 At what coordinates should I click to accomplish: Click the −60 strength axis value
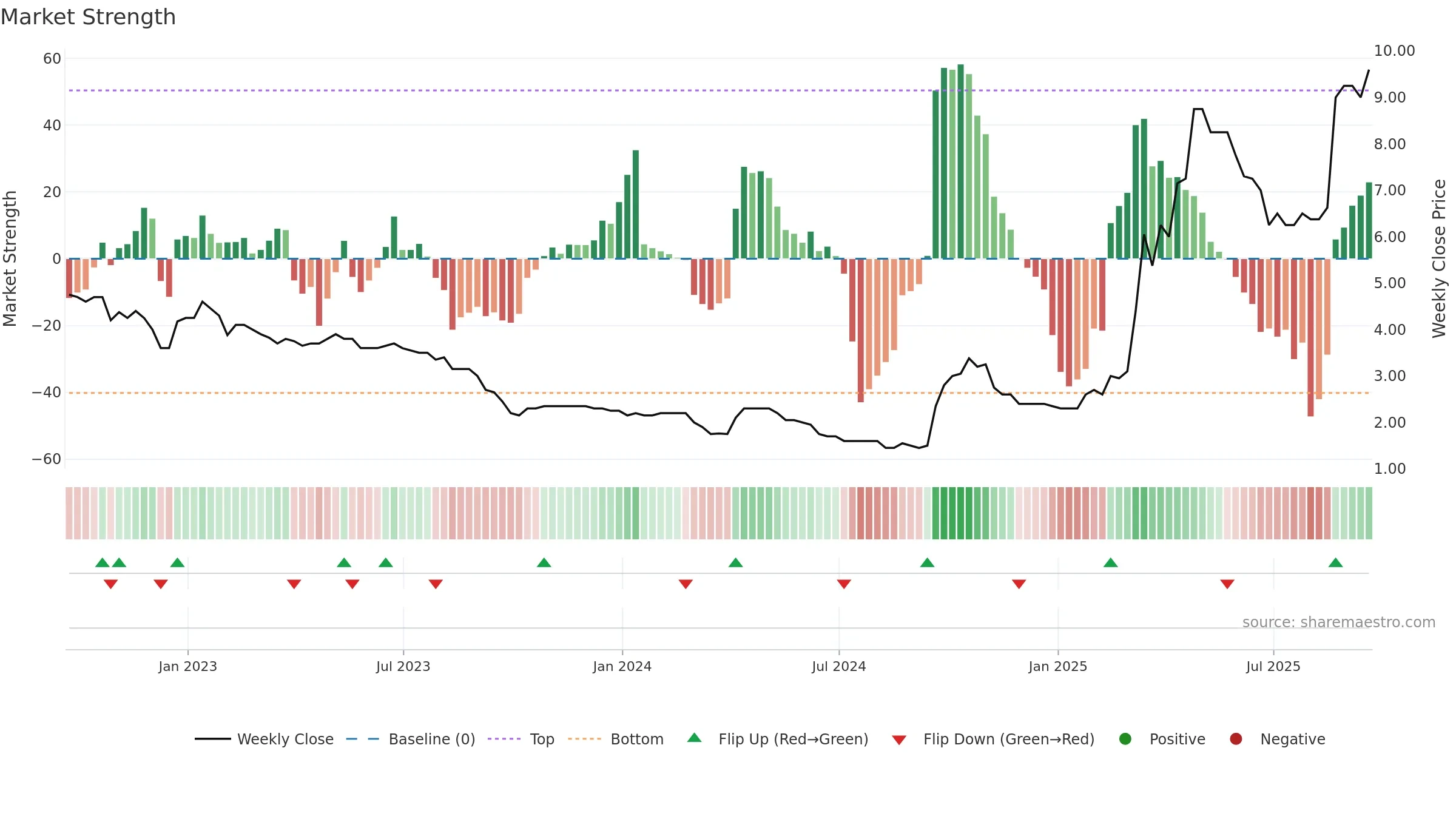click(46, 459)
